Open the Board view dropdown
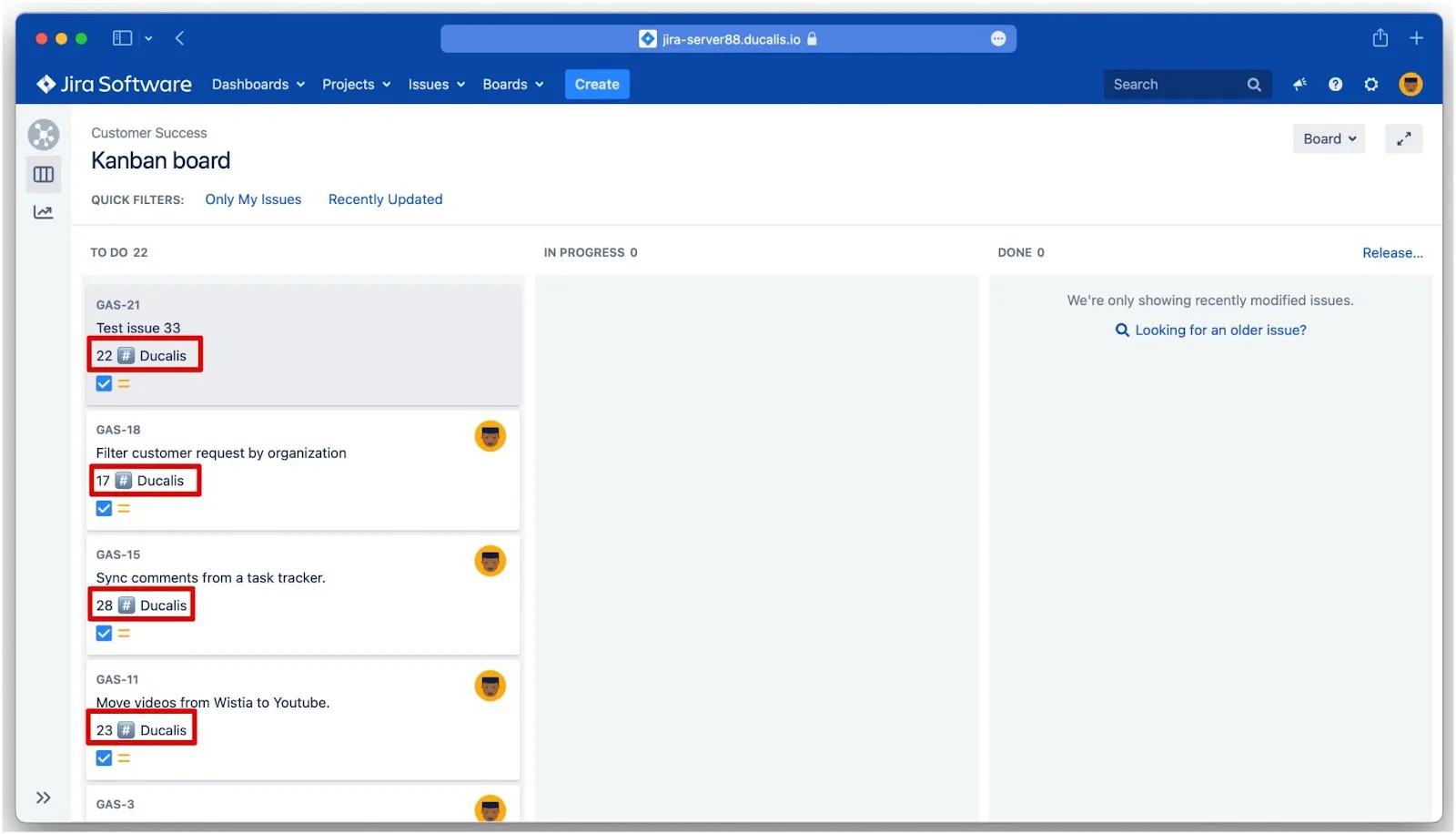 coord(1328,138)
